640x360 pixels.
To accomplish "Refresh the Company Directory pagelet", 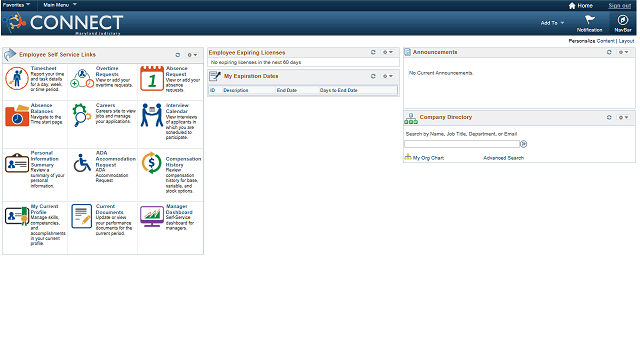I will click(x=609, y=117).
